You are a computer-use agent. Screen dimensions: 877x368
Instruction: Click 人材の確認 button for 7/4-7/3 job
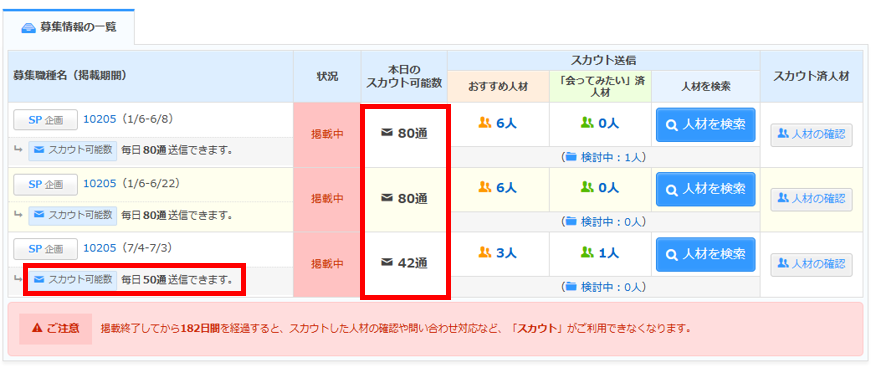click(x=812, y=264)
